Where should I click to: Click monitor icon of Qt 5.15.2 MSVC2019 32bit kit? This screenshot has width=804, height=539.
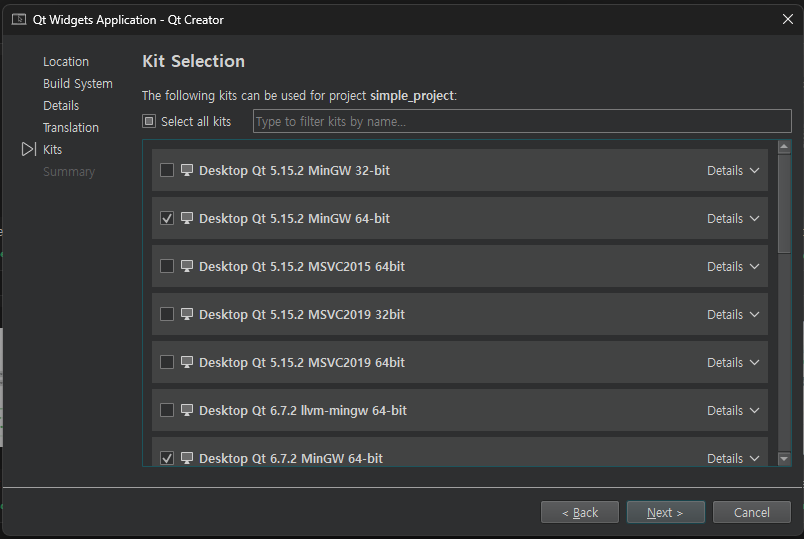pos(186,314)
